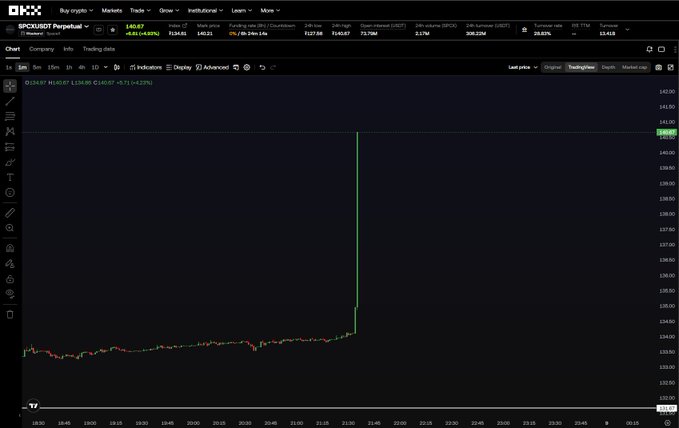Open the three-dot more options menu

click(x=675, y=49)
